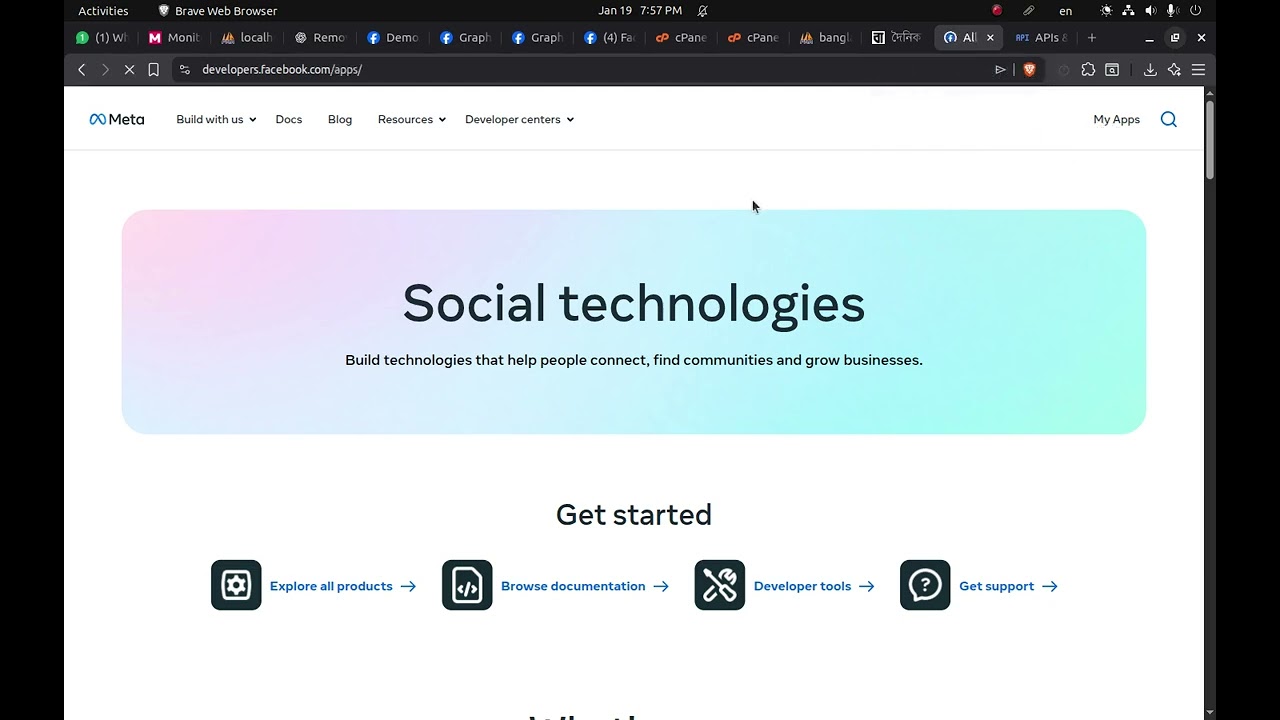Switch to the 'Monit' tab
The width and height of the screenshot is (1280, 720).
coord(175,38)
